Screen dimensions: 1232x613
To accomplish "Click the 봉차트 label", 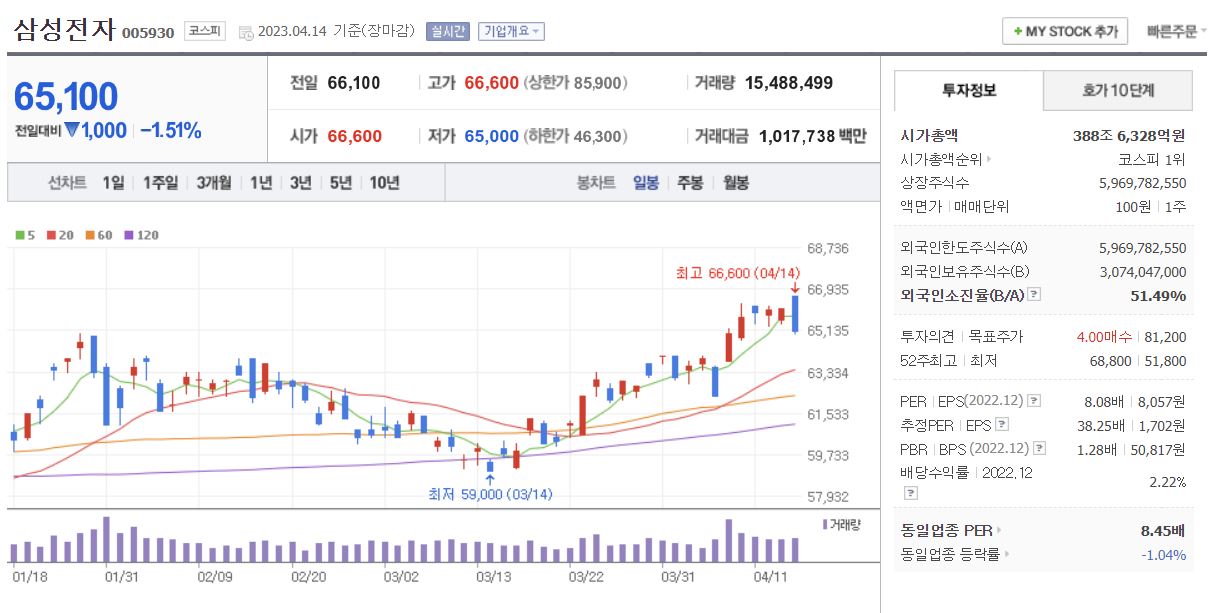I will pyautogui.click(x=596, y=182).
